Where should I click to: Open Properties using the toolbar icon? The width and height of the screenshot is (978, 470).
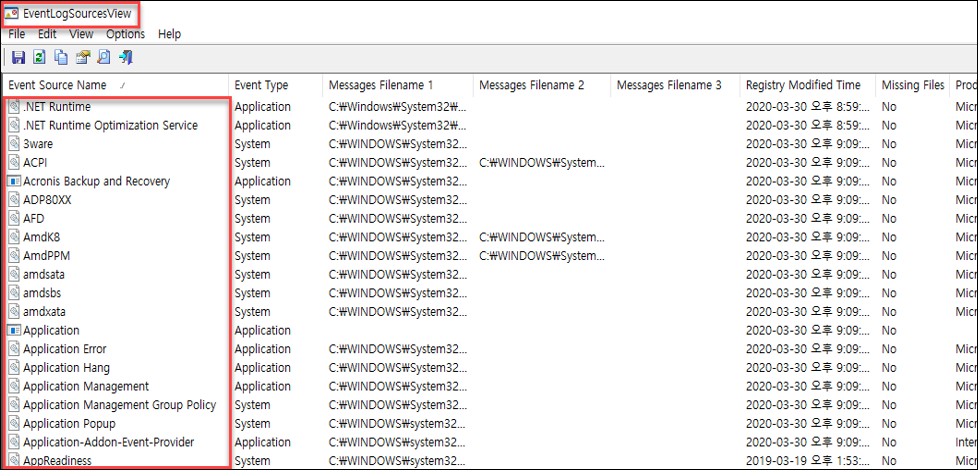82,58
